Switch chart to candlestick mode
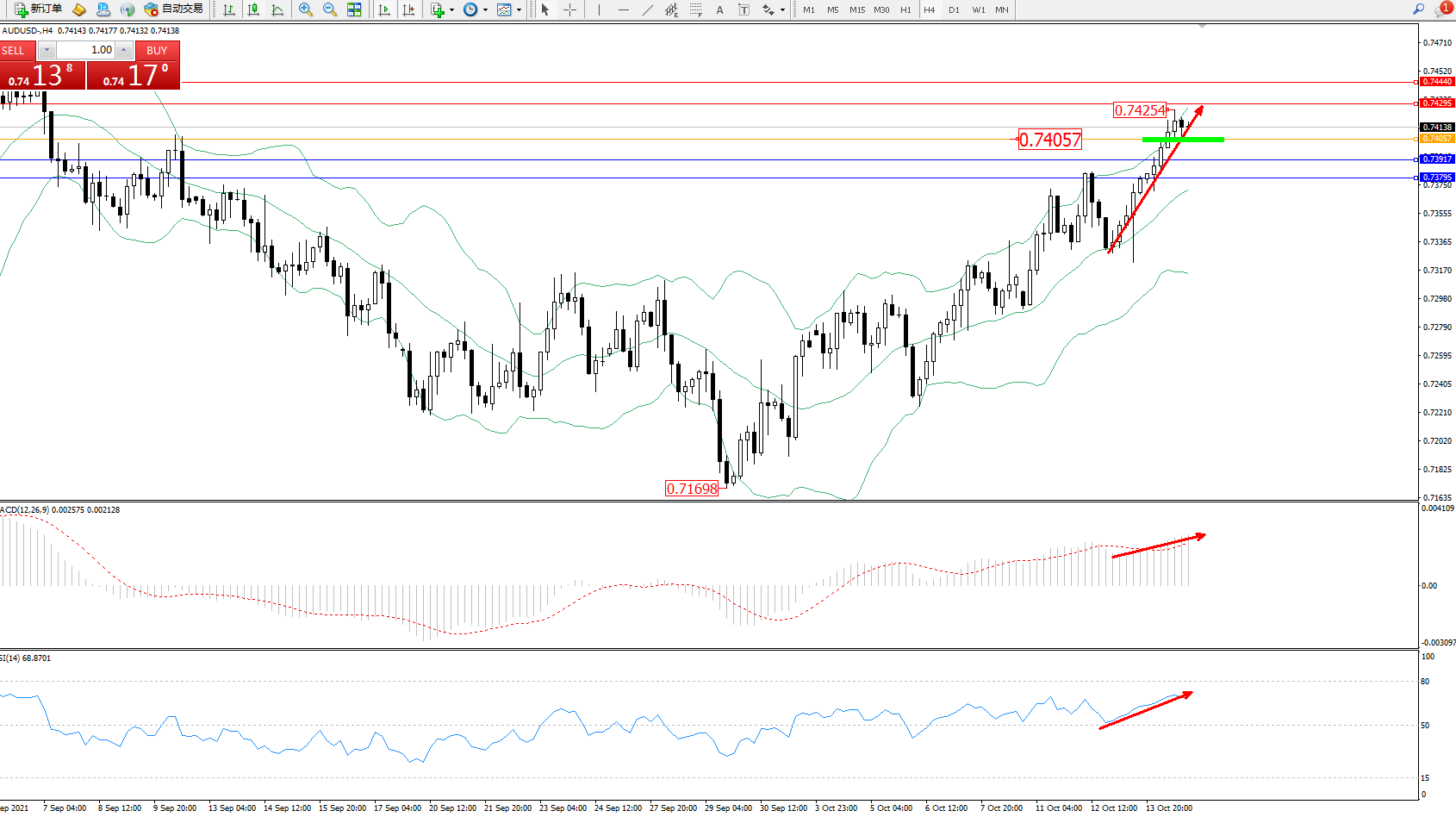 [x=253, y=9]
